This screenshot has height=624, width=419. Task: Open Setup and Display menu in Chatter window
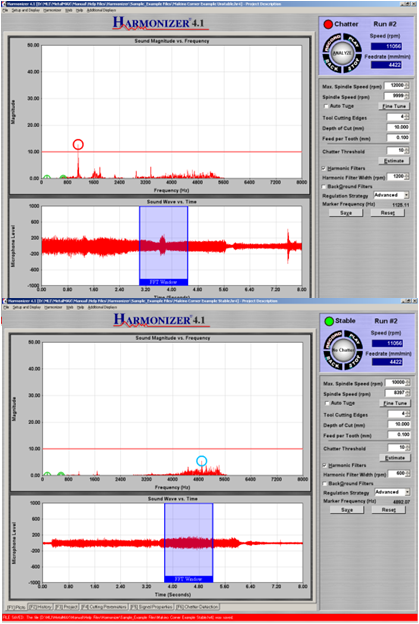tap(25, 10)
